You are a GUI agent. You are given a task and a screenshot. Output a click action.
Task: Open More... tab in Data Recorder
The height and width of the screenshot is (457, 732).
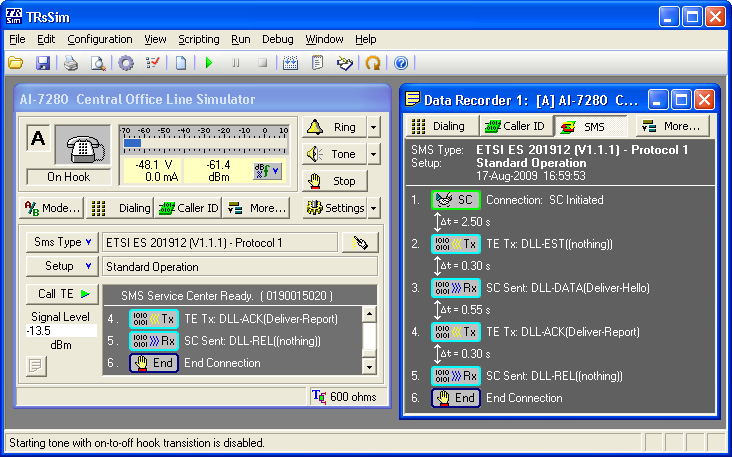pyautogui.click(x=673, y=126)
